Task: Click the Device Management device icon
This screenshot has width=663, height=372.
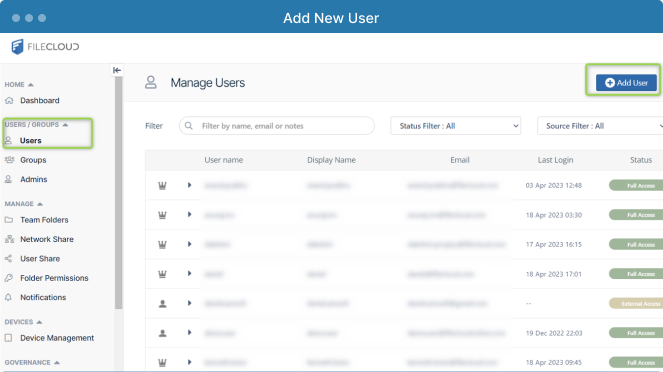Action: pyautogui.click(x=8, y=338)
